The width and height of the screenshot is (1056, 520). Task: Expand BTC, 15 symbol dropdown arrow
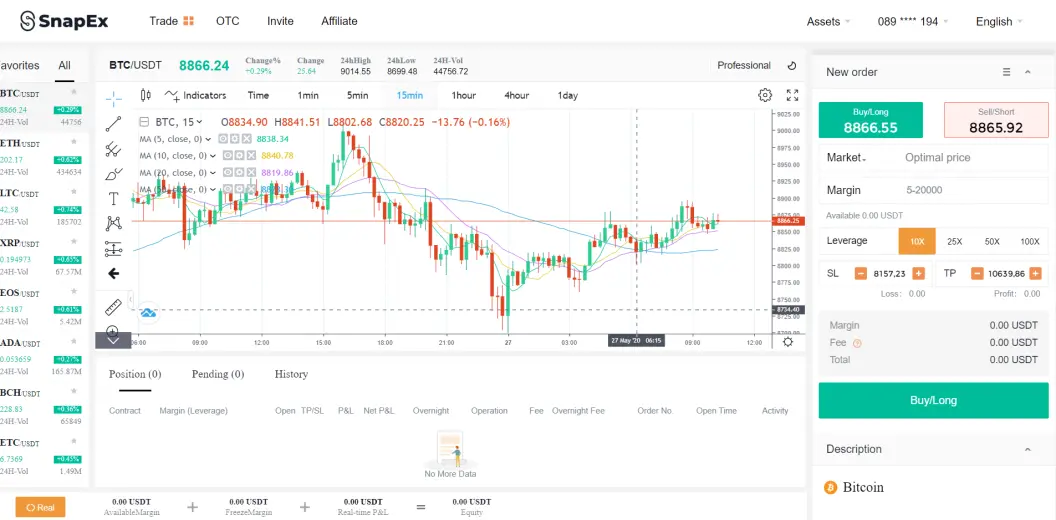199,123
